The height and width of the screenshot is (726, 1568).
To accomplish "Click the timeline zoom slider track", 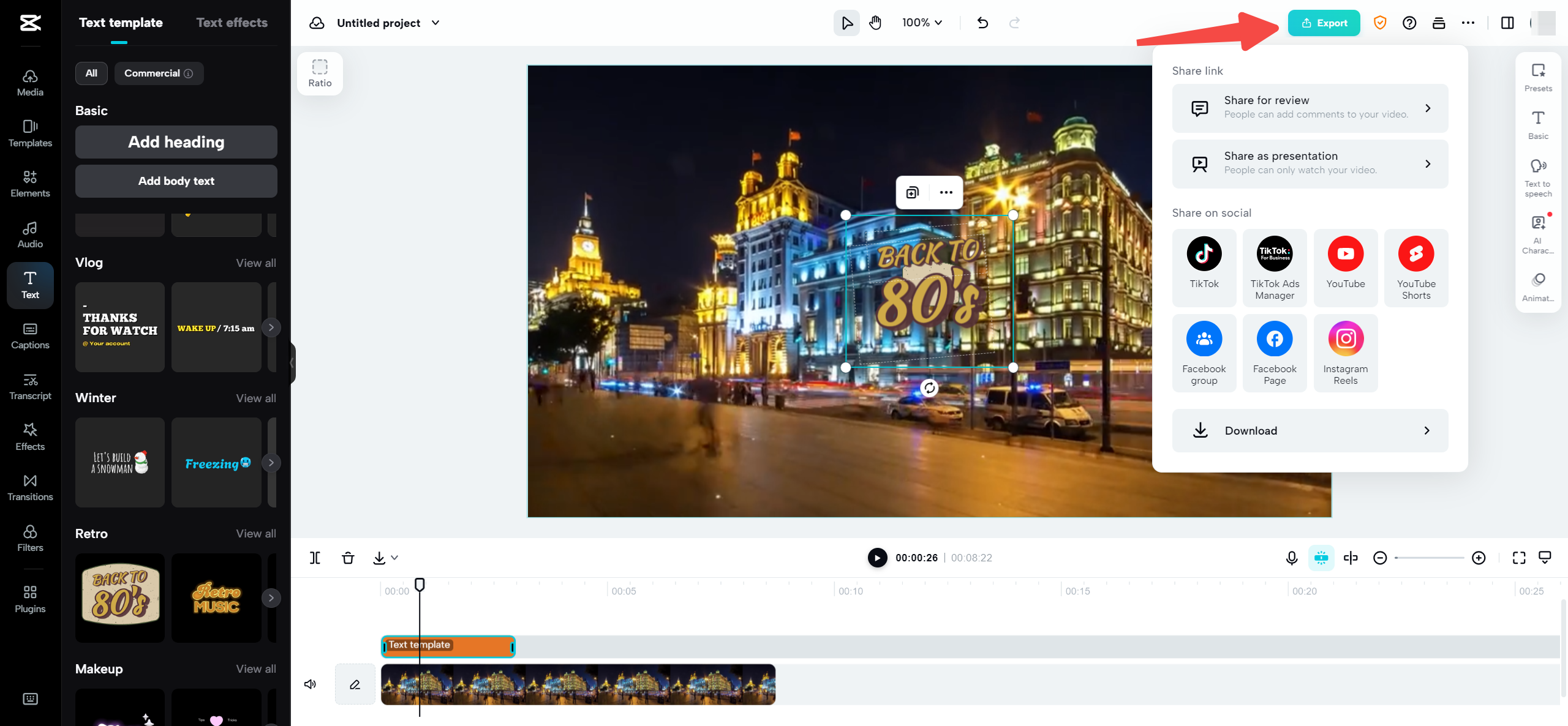I will point(1428,558).
